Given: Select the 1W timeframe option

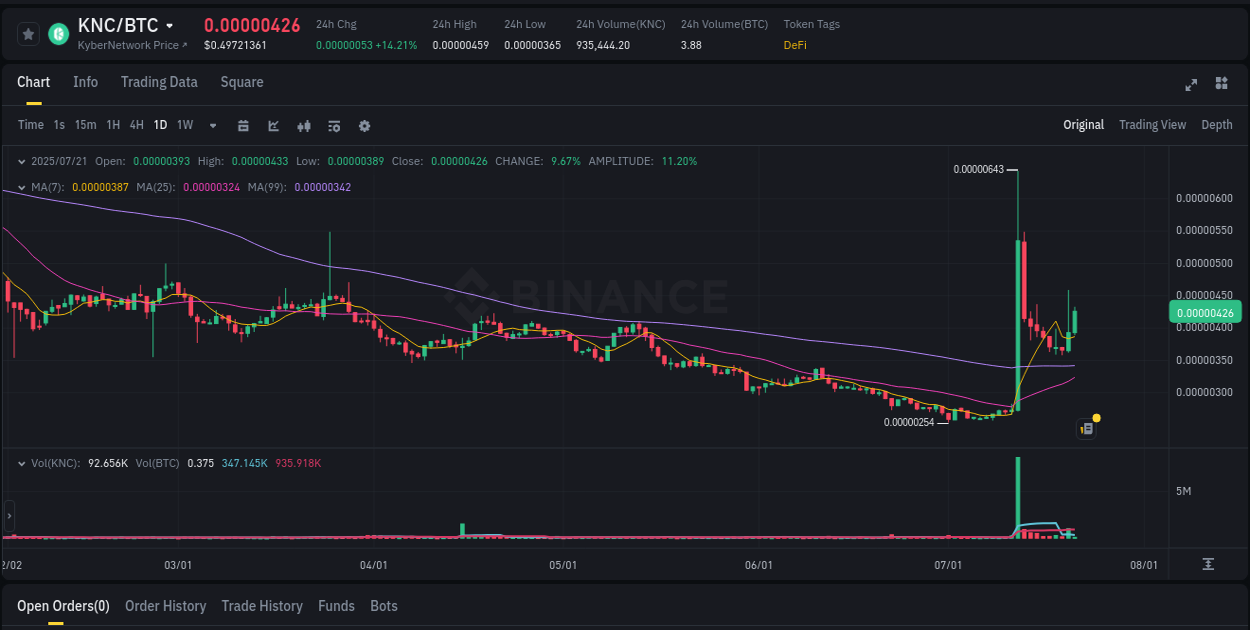Looking at the screenshot, I should point(184,125).
